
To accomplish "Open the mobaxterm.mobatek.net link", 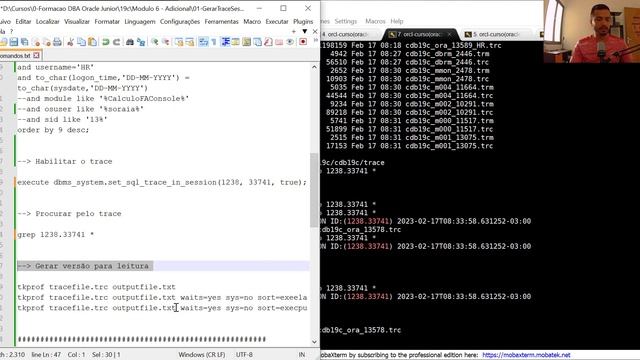I will point(526,355).
